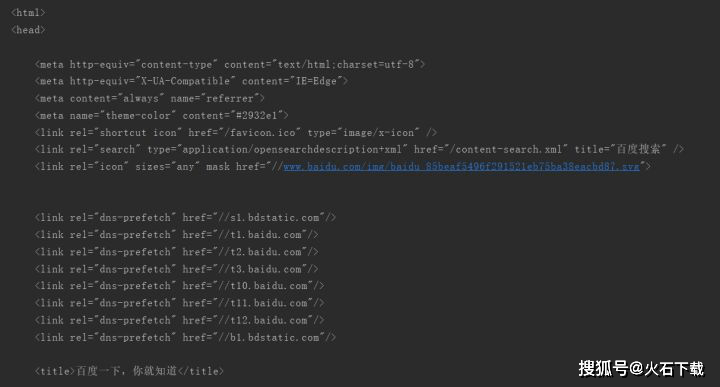This screenshot has width=720, height=387.
Task: Select the charset=utf-8 content-type meta line
Action: [x=230, y=64]
